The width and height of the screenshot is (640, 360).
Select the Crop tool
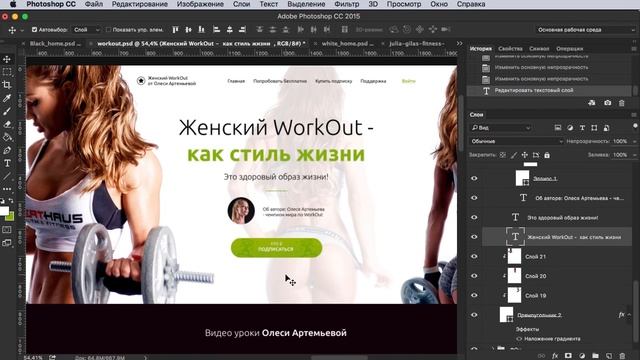click(x=7, y=85)
